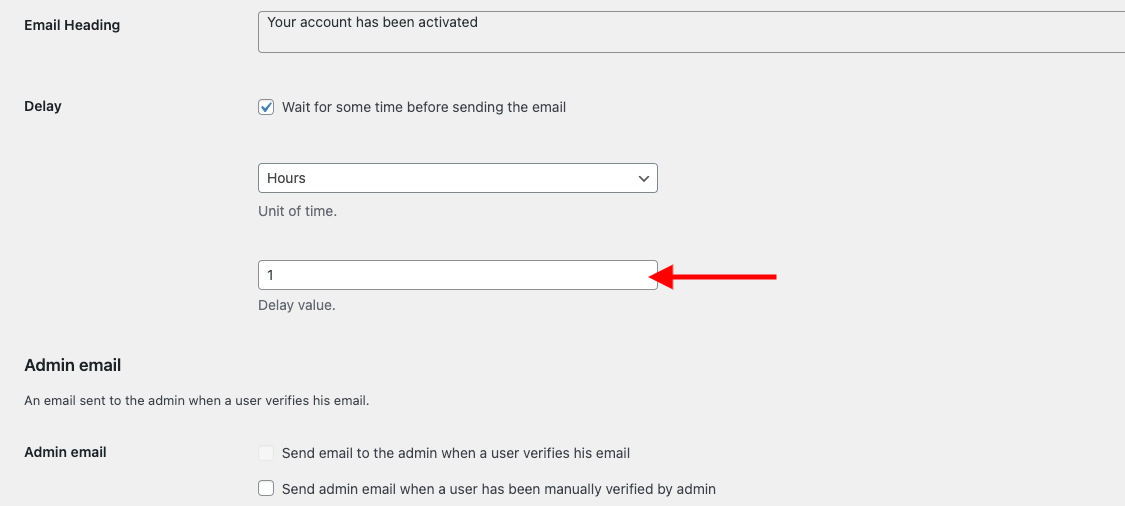
Task: Click "Admin email" row label beside checkboxes
Action: point(65,452)
